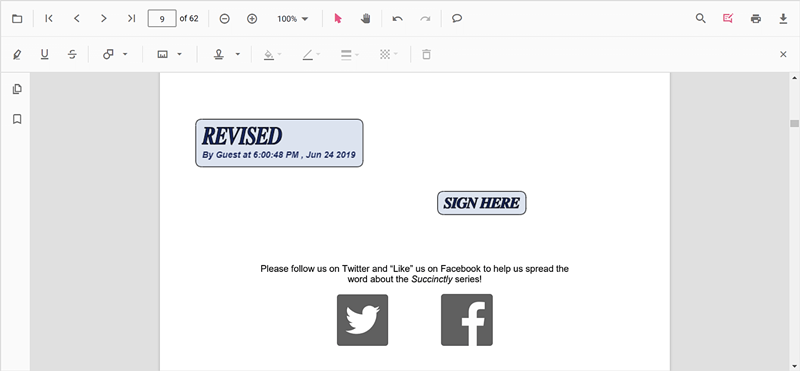
Task: Select the highlight text tool
Action: [x=17, y=54]
